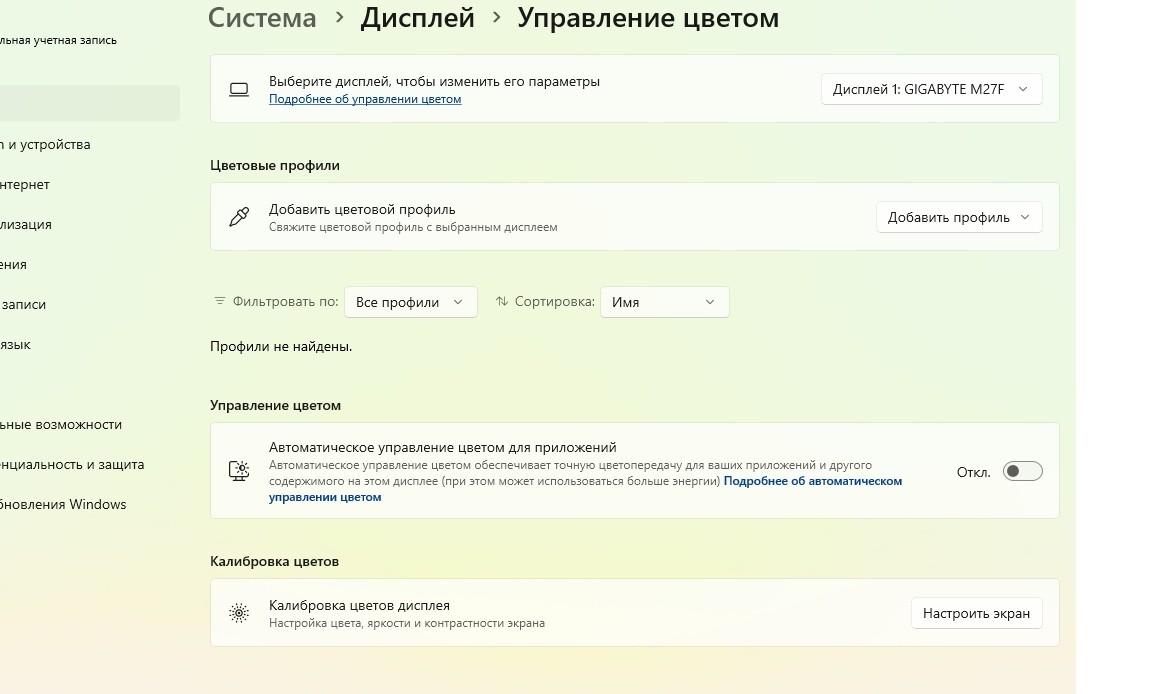Viewport: 1152px width, 694px height.
Task: Open sidebar item ending 'ения'
Action: [13, 264]
